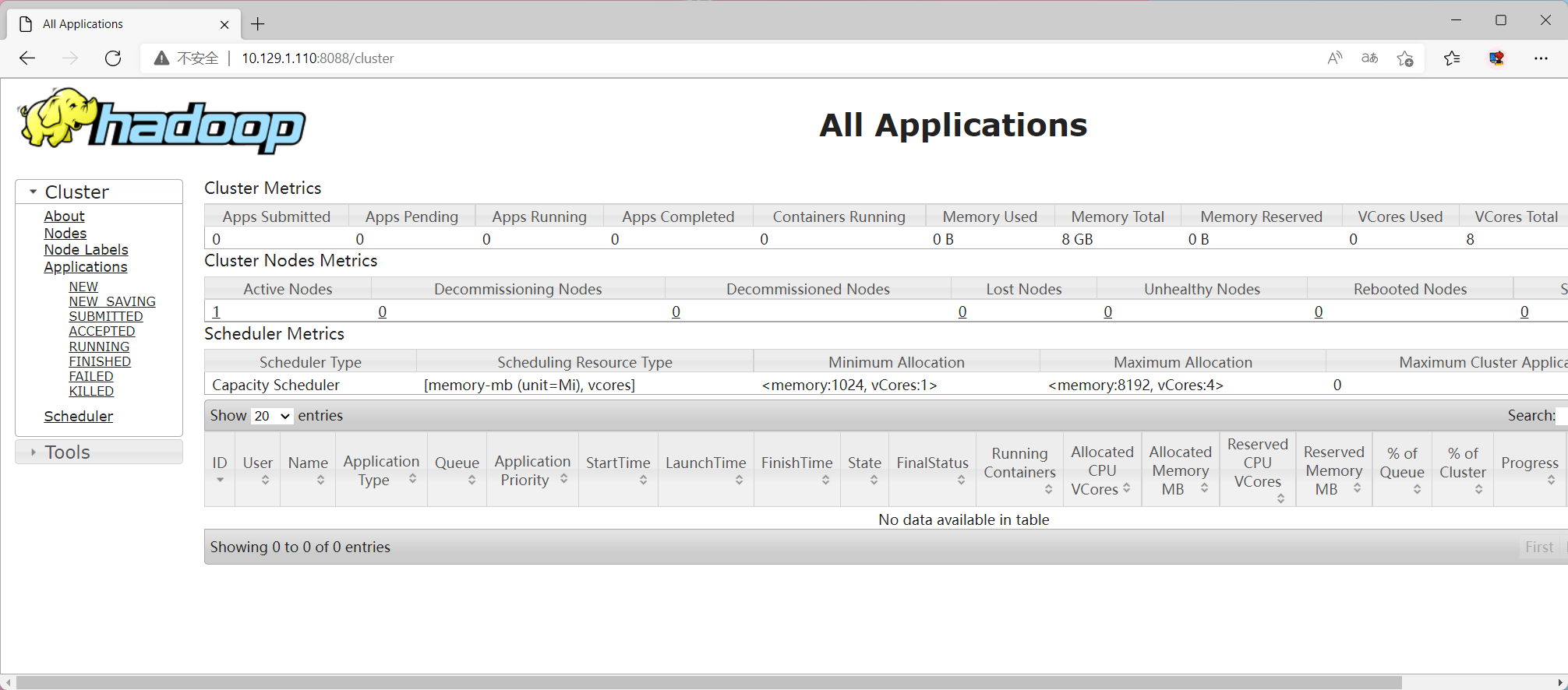Sort table by Running Containers column
This screenshot has width=1568, height=690.
(x=1019, y=469)
